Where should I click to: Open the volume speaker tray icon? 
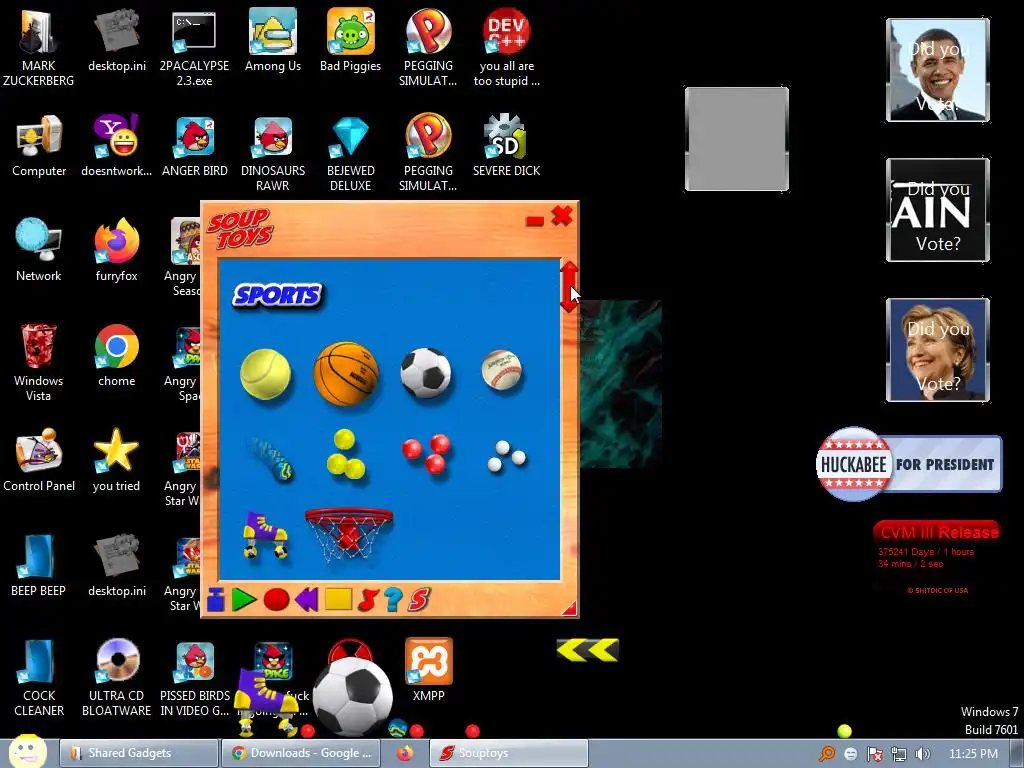(922, 754)
